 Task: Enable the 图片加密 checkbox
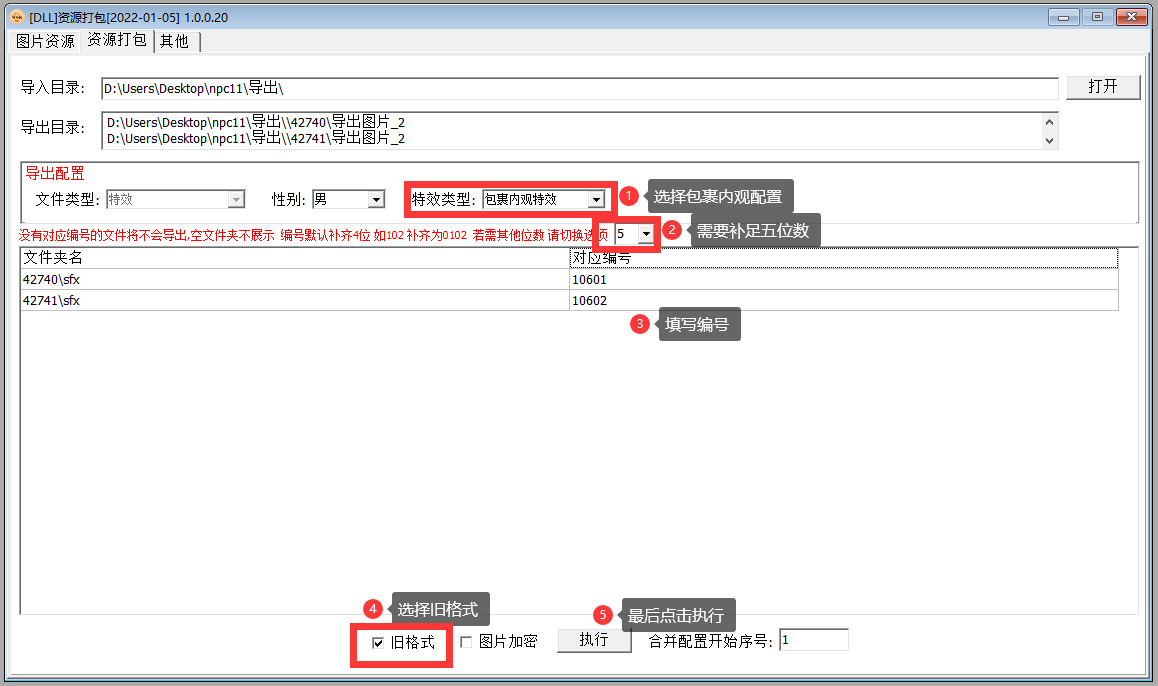pos(466,643)
